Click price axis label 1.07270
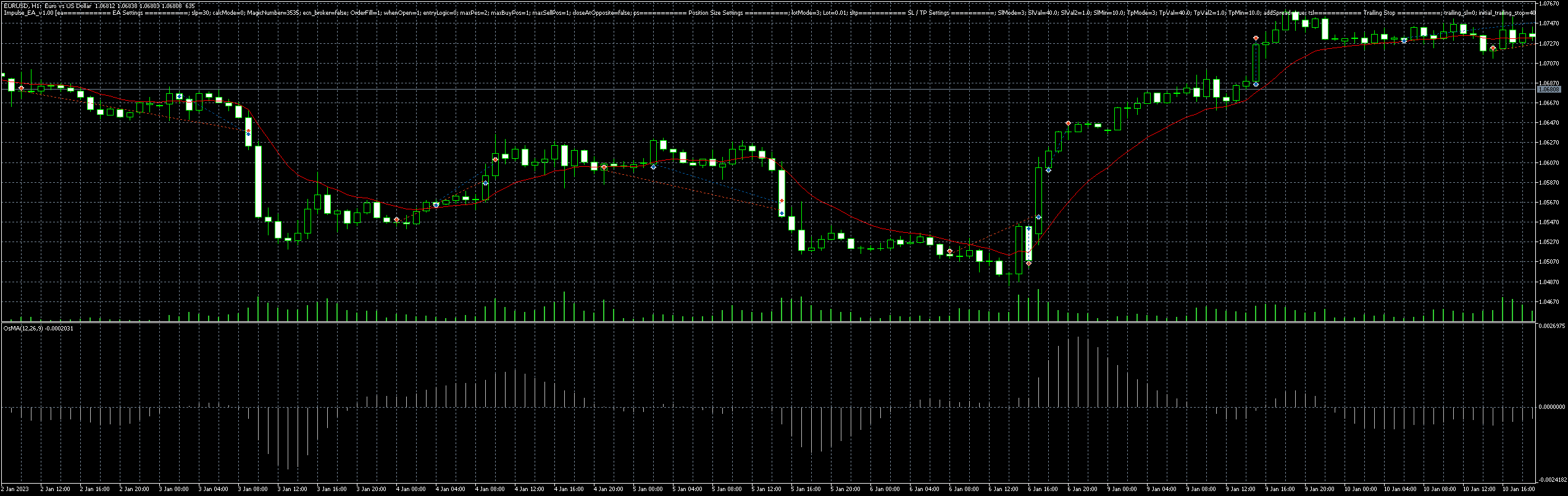The width and height of the screenshot is (1568, 496). click(x=1549, y=44)
